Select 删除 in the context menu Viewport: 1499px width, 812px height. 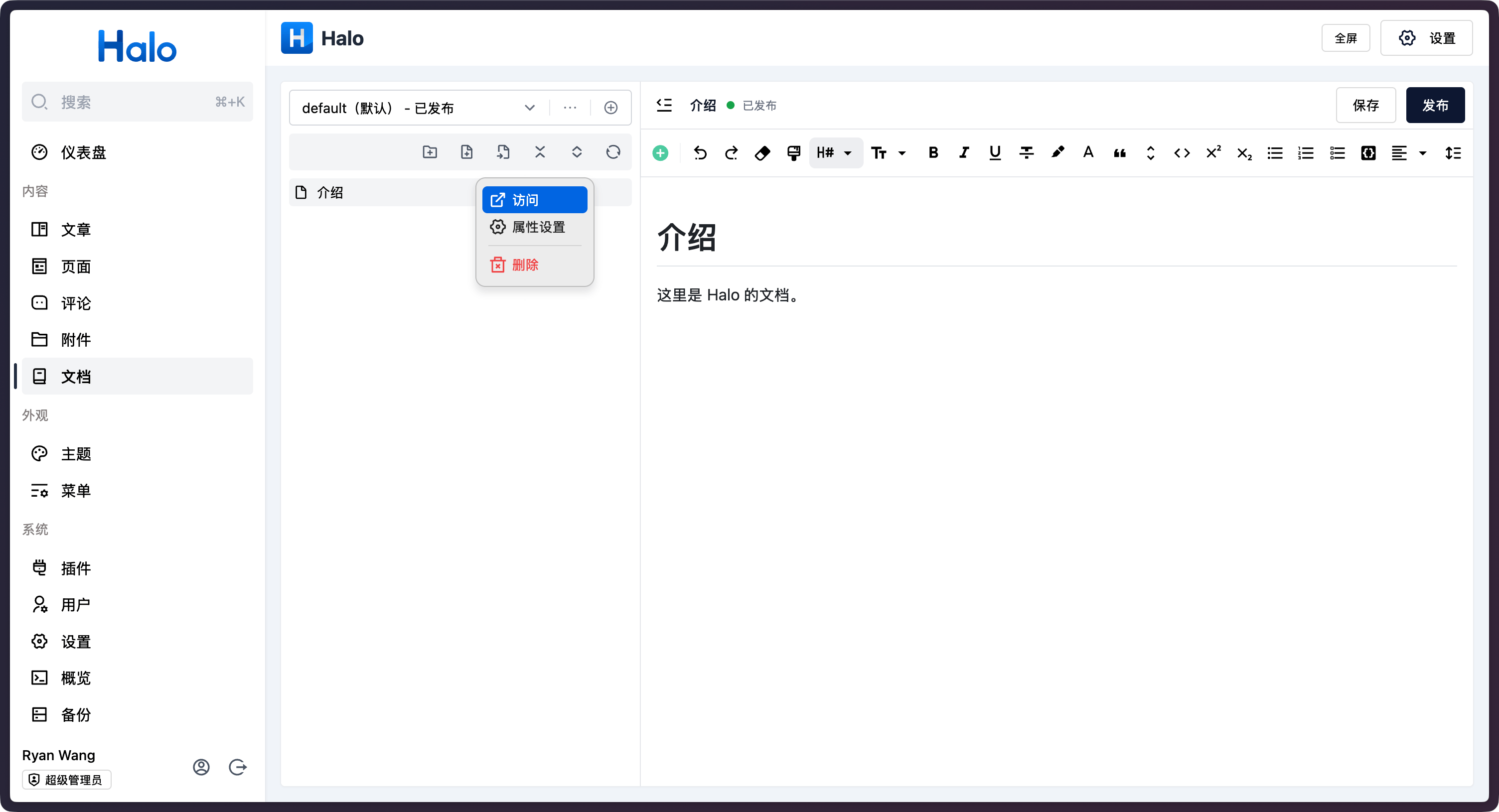[524, 265]
